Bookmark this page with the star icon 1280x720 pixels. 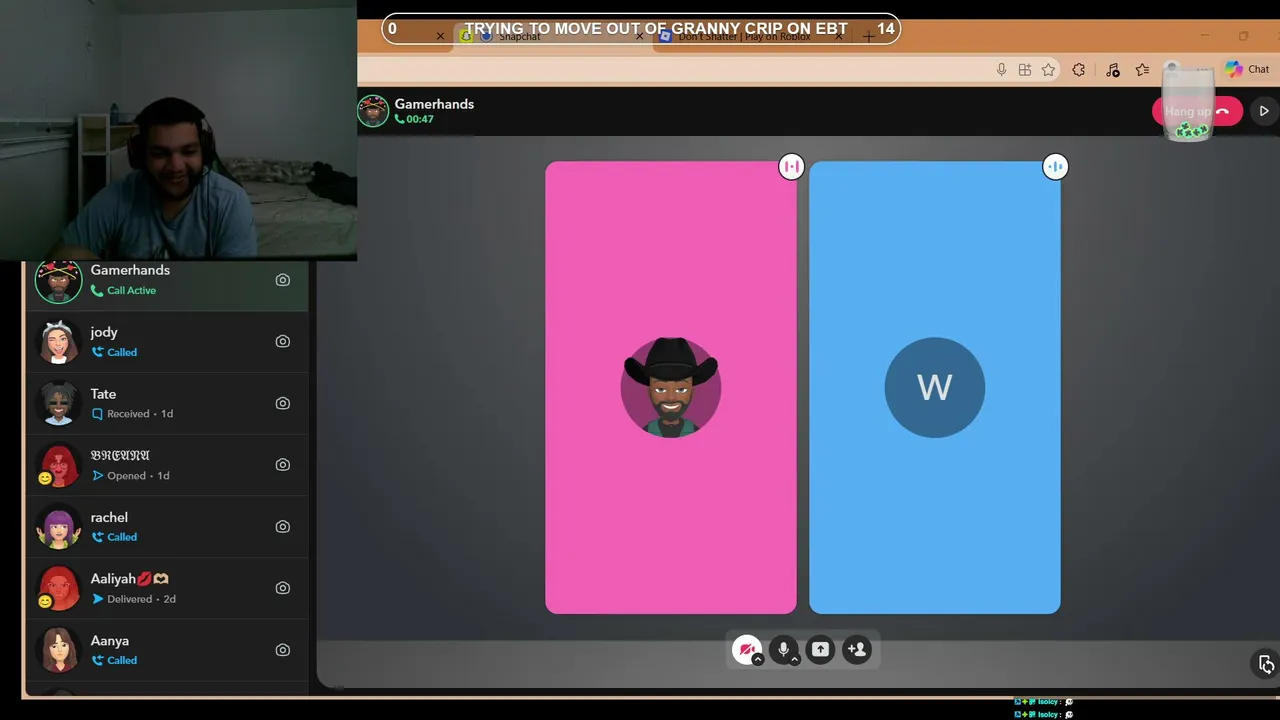pos(1048,69)
